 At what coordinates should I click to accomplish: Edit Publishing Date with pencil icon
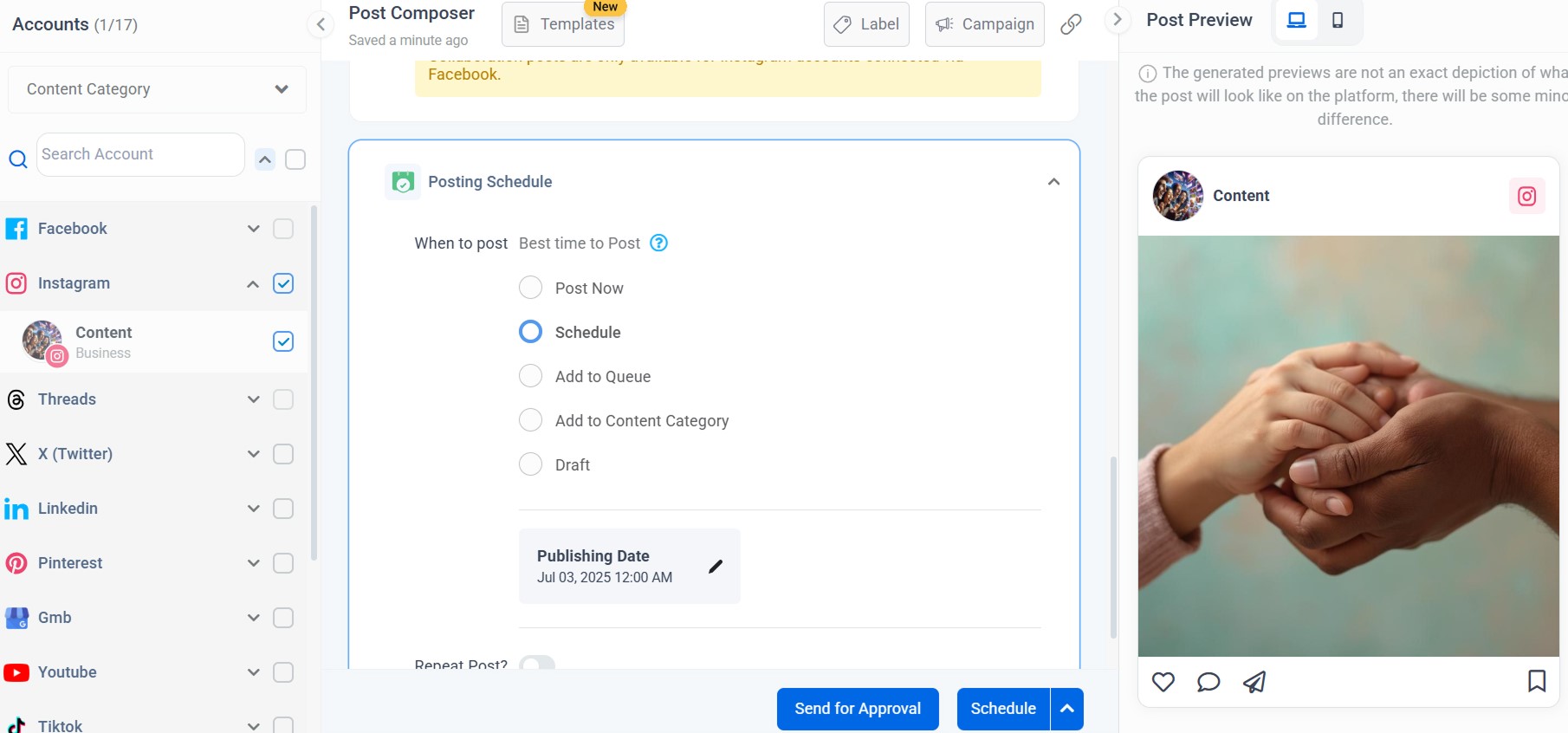(716, 567)
